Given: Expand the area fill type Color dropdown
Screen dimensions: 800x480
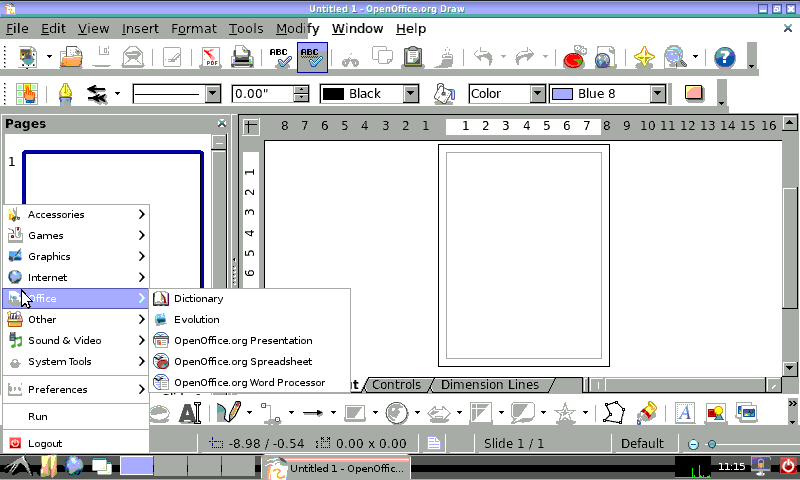Looking at the screenshot, I should (x=538, y=94).
